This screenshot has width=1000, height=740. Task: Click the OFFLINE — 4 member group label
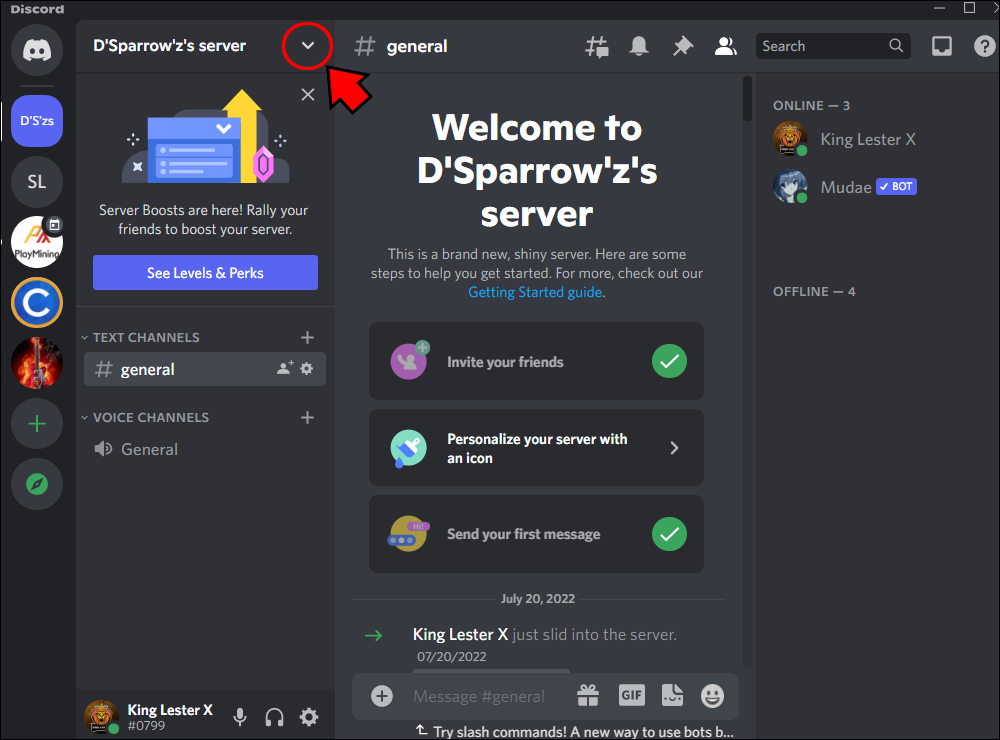pos(814,292)
